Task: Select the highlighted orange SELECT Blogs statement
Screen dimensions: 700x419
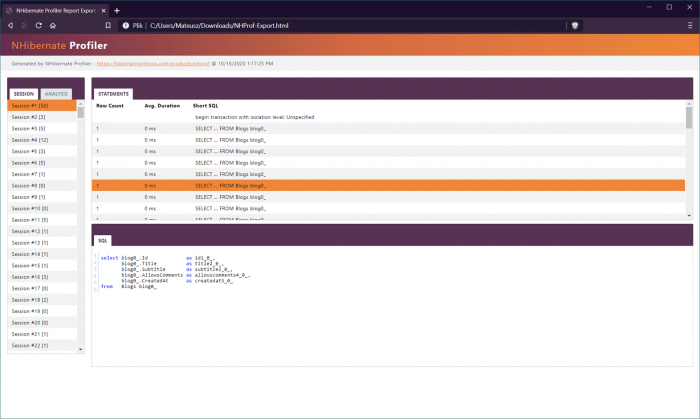Action: (388, 186)
